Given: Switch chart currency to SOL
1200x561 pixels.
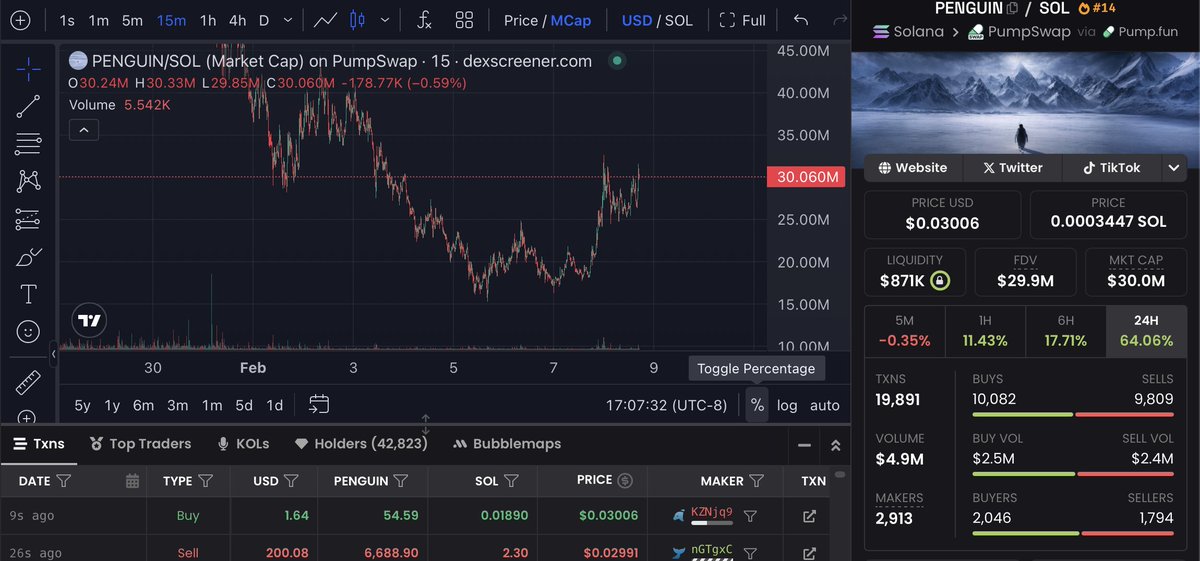Looking at the screenshot, I should pos(680,20).
